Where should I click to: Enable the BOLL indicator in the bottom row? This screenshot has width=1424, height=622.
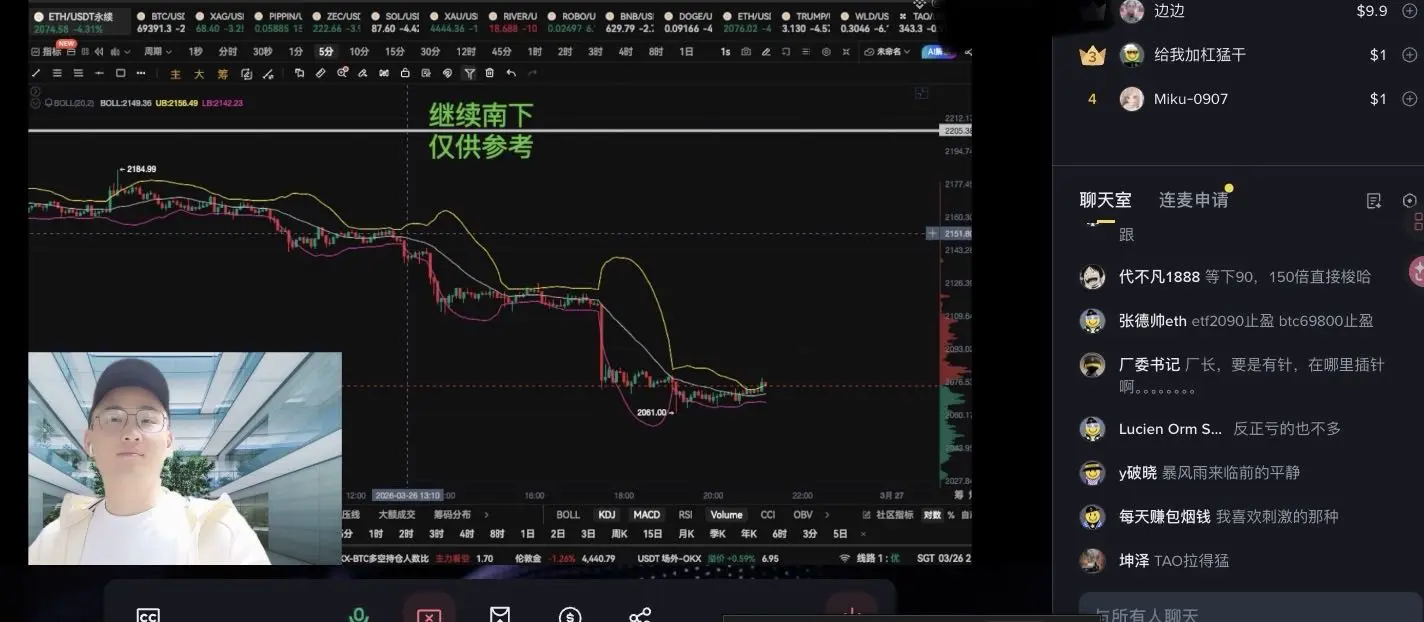pyautogui.click(x=568, y=515)
